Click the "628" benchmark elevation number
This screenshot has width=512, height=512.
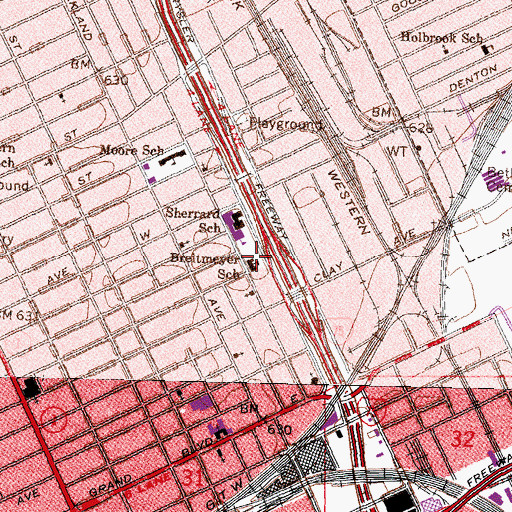421,127
